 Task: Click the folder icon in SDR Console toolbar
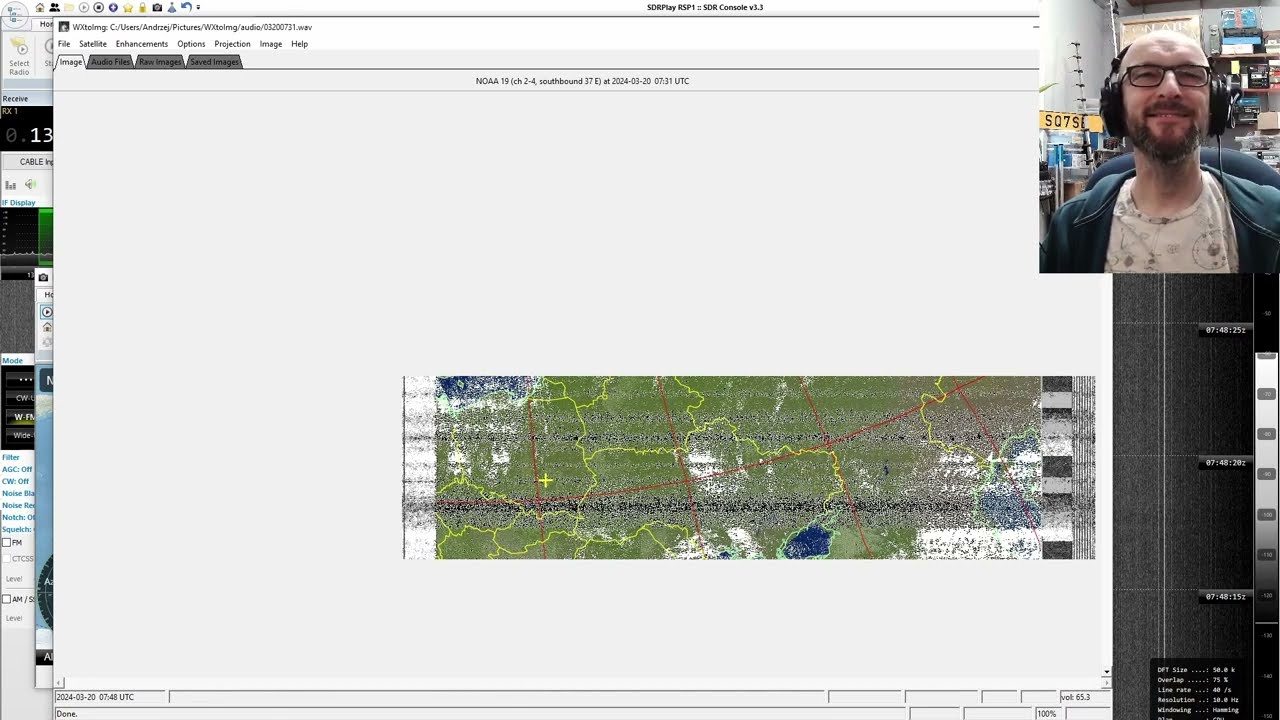69,7
